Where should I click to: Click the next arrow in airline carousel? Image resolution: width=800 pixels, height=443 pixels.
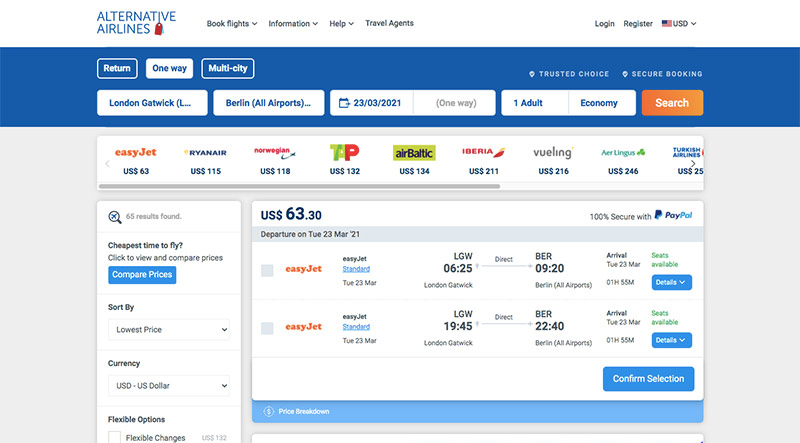[x=693, y=163]
